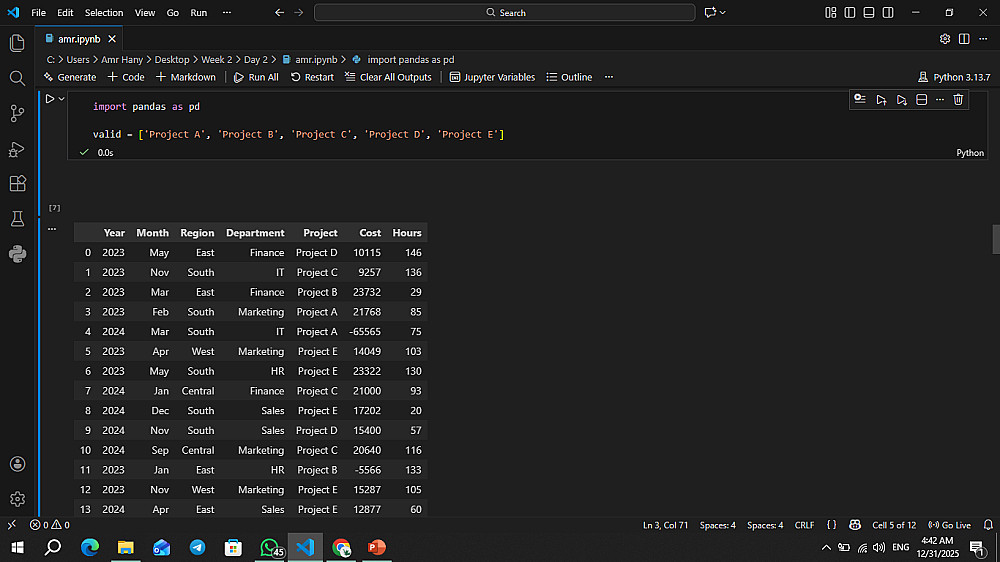Open the errors and warnings counter
Viewport: 1000px width, 562px height.
coord(50,525)
